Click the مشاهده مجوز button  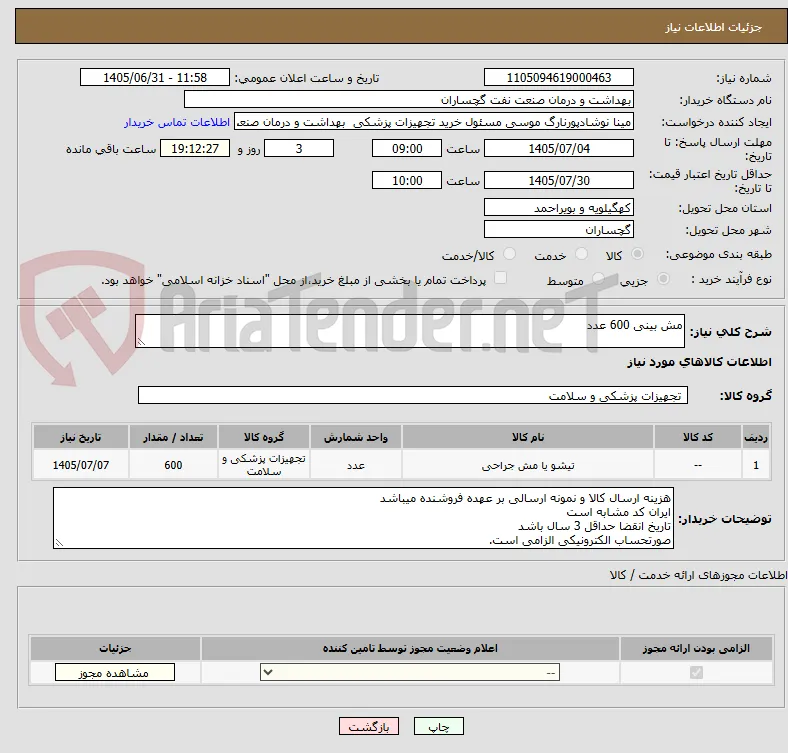pos(115,673)
